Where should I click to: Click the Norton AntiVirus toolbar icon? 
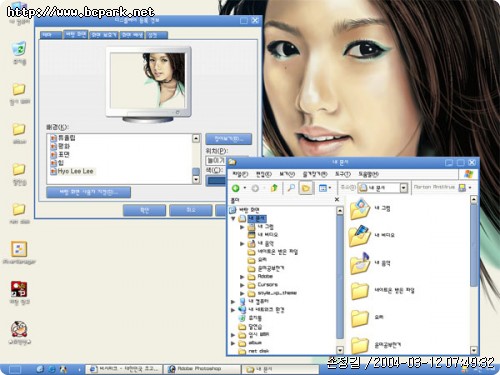pos(462,188)
